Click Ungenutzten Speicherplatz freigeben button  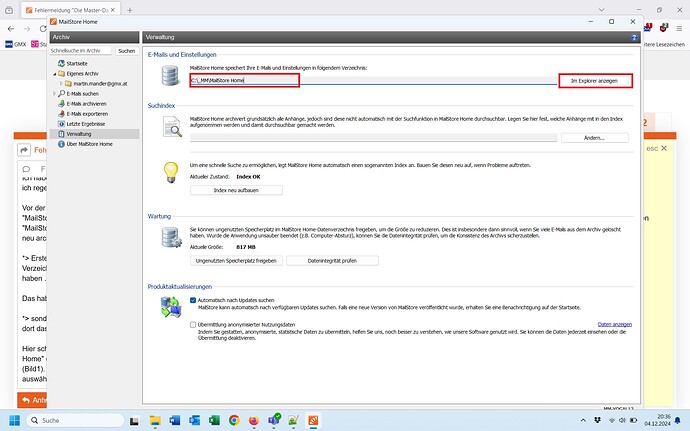(236, 261)
